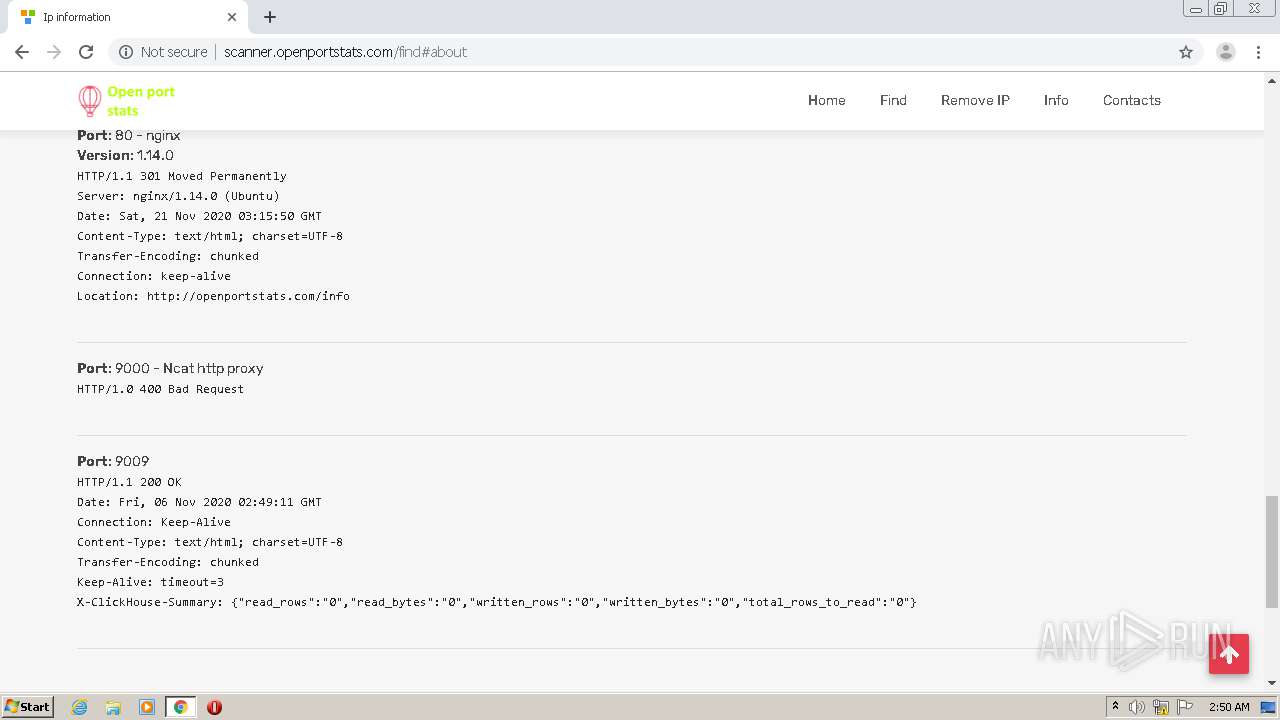
Task: Open the Remove IP nav item
Action: click(975, 100)
